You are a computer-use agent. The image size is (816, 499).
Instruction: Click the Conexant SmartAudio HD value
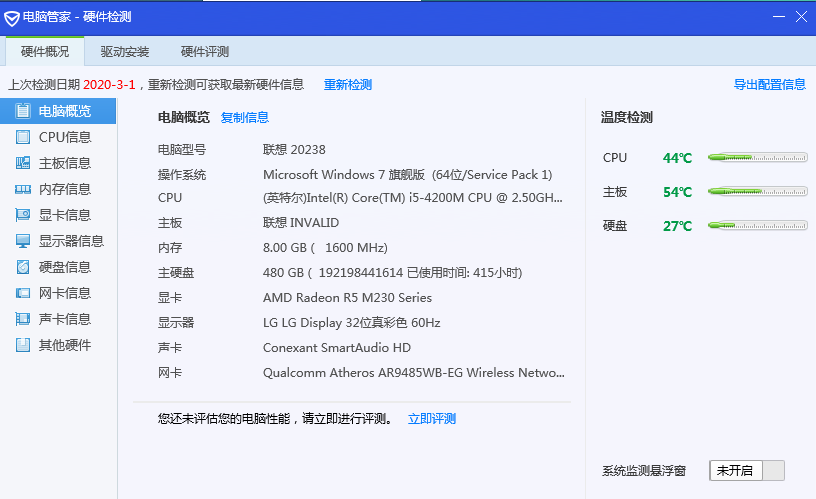coord(337,348)
